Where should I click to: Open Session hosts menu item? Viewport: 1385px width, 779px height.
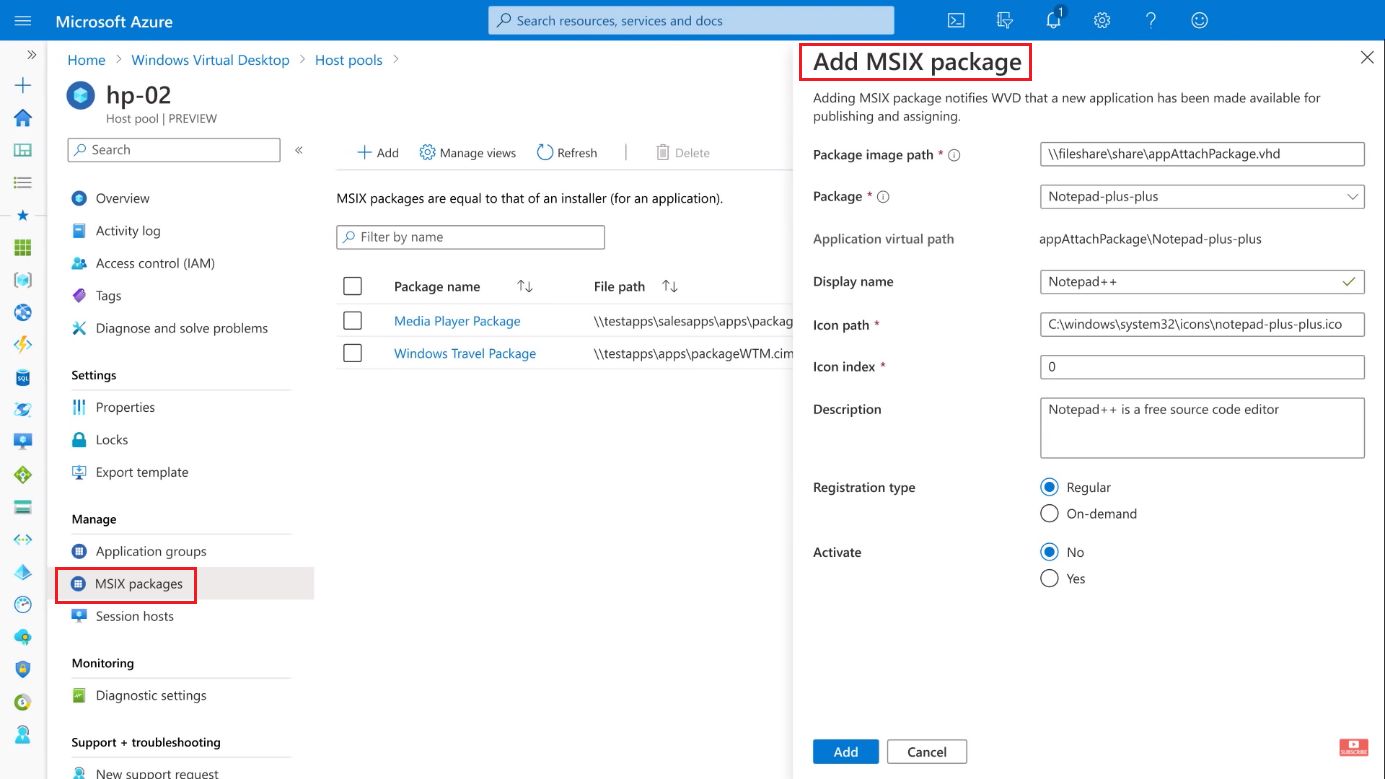pos(134,616)
